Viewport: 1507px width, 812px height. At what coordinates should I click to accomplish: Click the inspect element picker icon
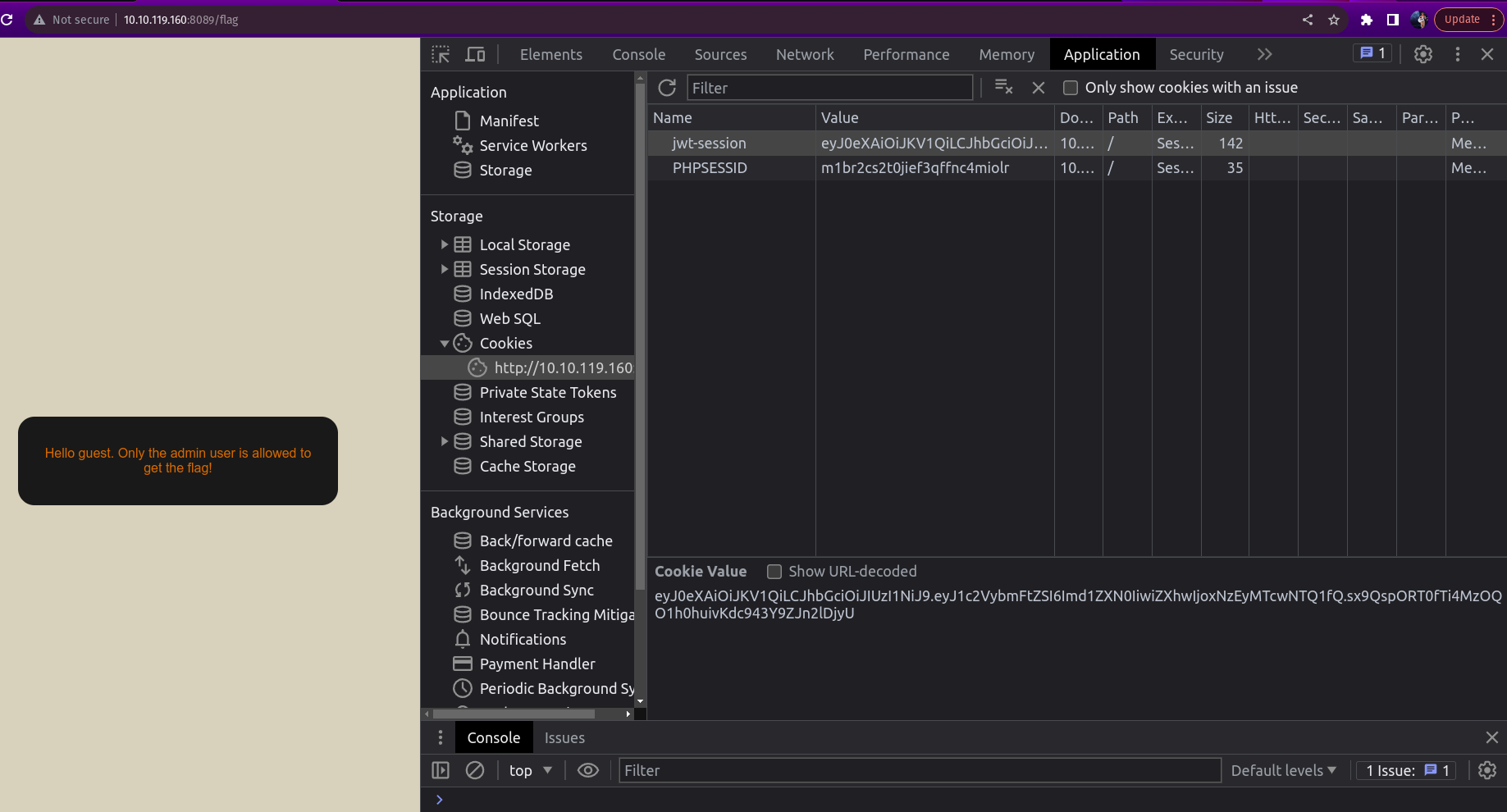click(x=441, y=54)
